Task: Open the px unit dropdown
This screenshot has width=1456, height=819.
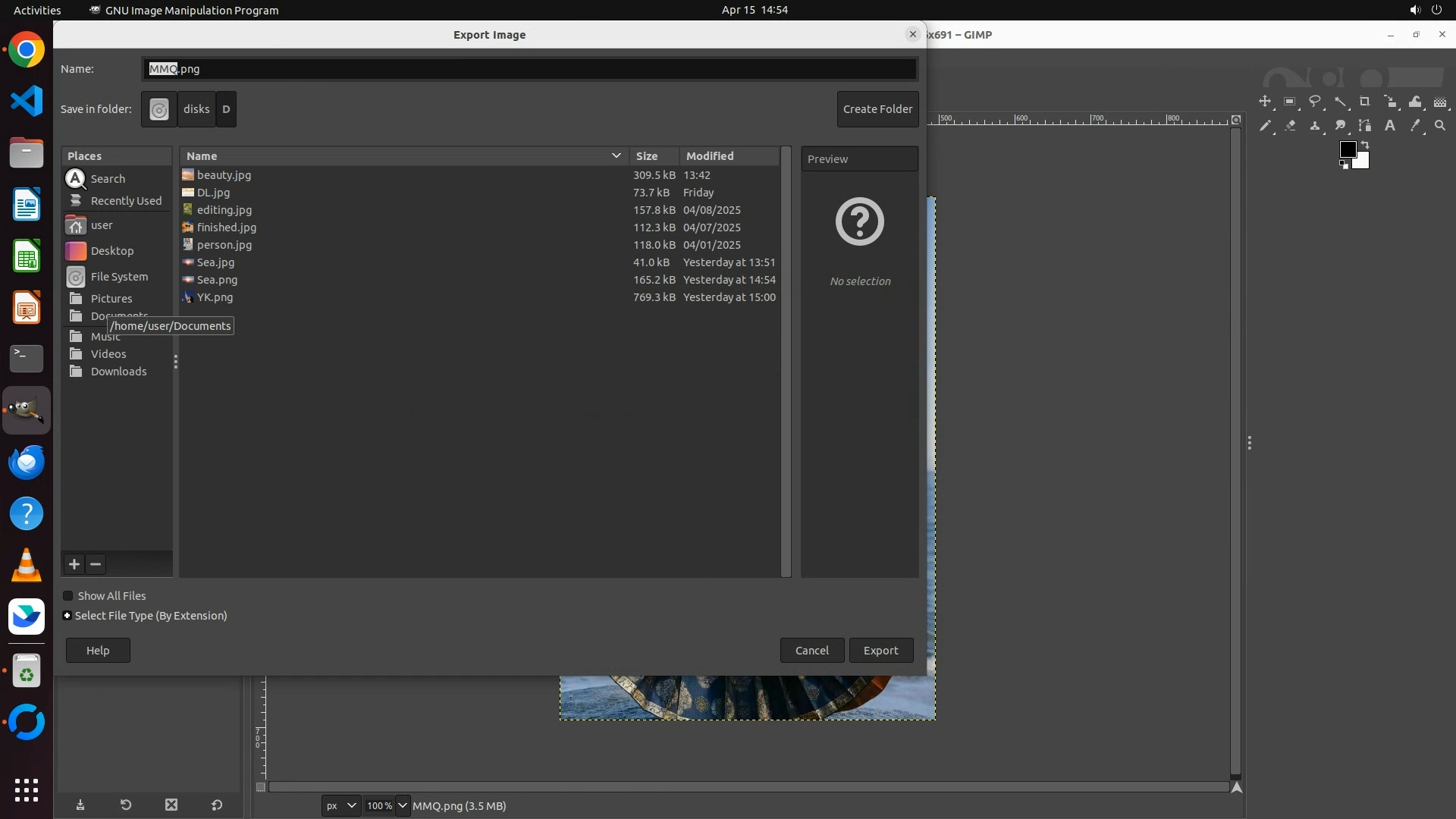Action: 340,805
